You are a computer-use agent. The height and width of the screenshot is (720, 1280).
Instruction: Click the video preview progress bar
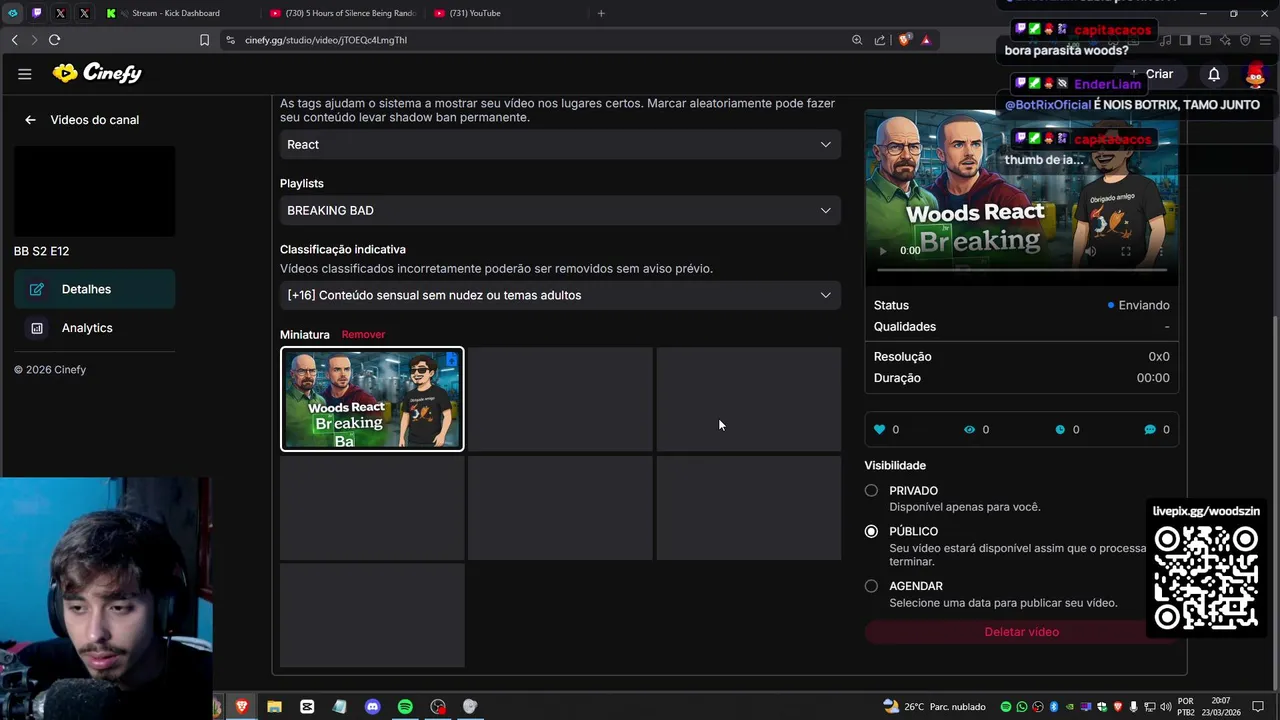click(x=1021, y=270)
